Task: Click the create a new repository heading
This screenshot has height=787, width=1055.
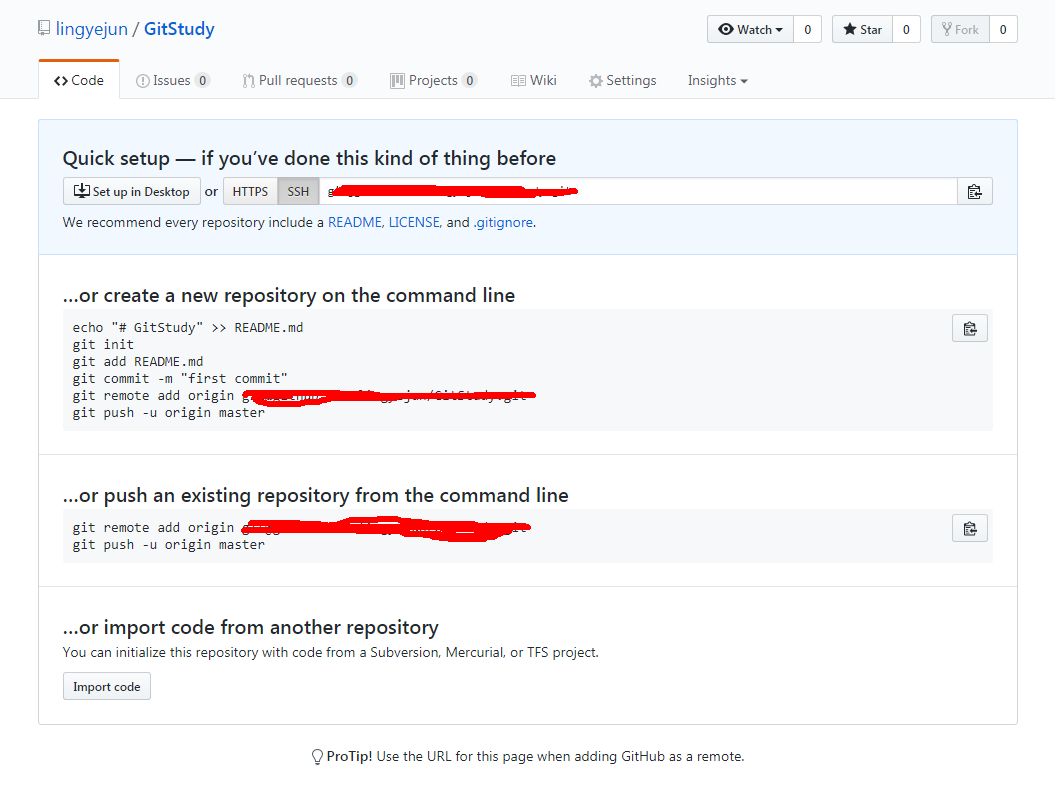Action: pos(289,295)
